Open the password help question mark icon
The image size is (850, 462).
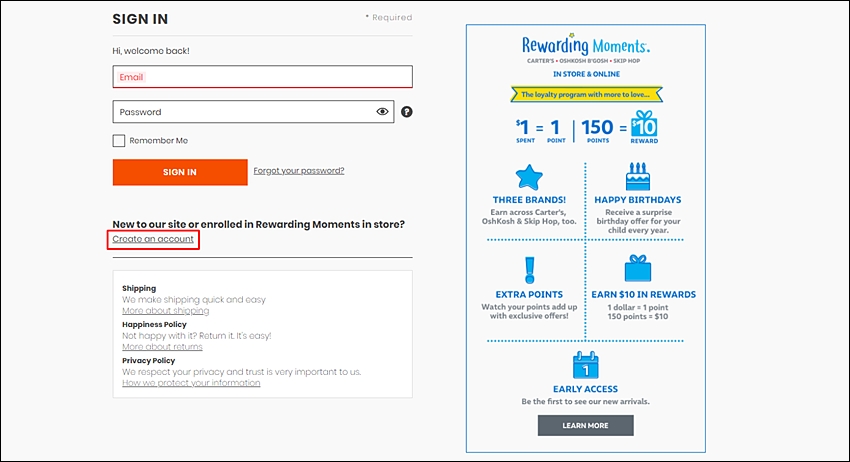point(407,112)
